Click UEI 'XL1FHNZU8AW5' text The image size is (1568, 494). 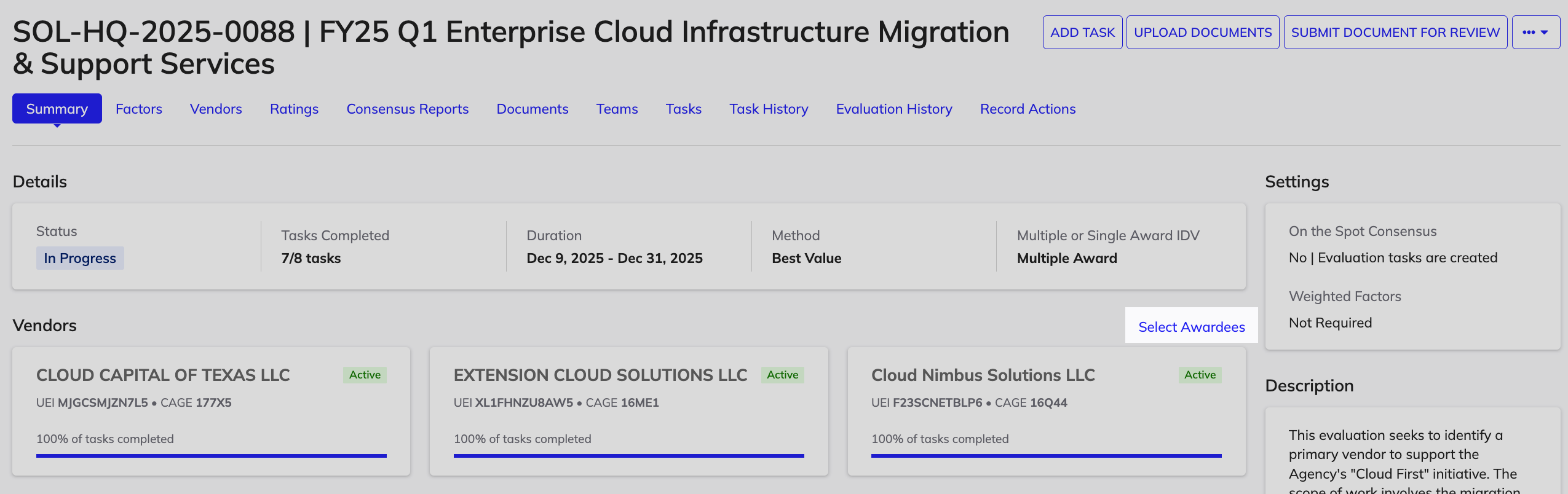(524, 403)
